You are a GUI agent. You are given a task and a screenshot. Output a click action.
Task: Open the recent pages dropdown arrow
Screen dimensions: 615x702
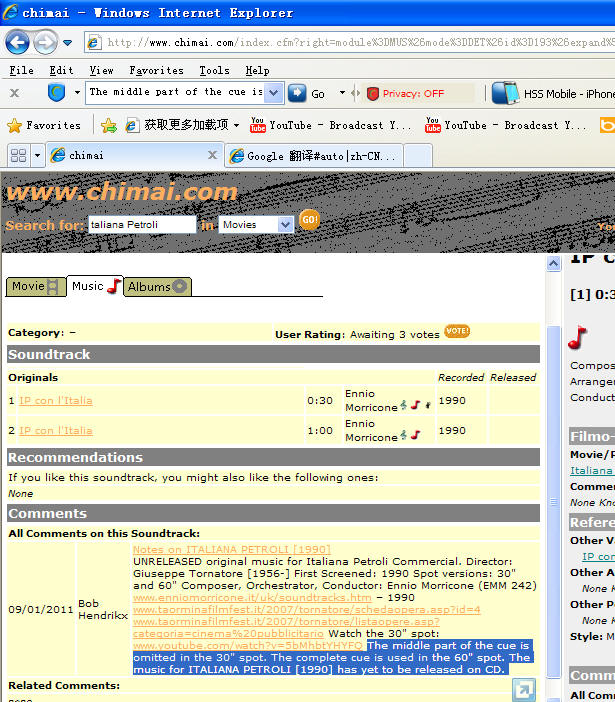67,43
